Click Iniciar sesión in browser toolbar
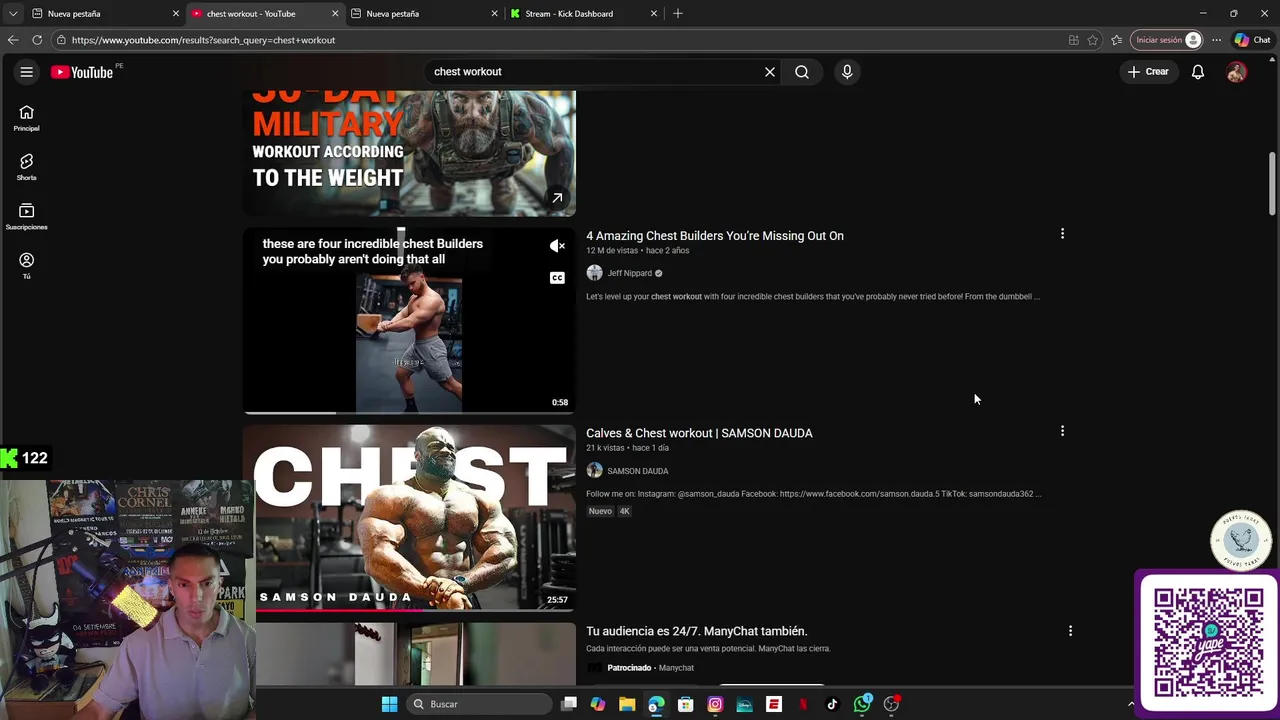 click(1167, 40)
